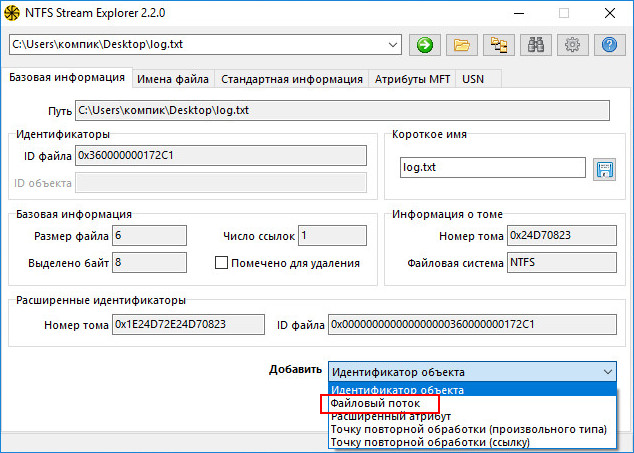Click the empty ID объекта field

coord(221,183)
